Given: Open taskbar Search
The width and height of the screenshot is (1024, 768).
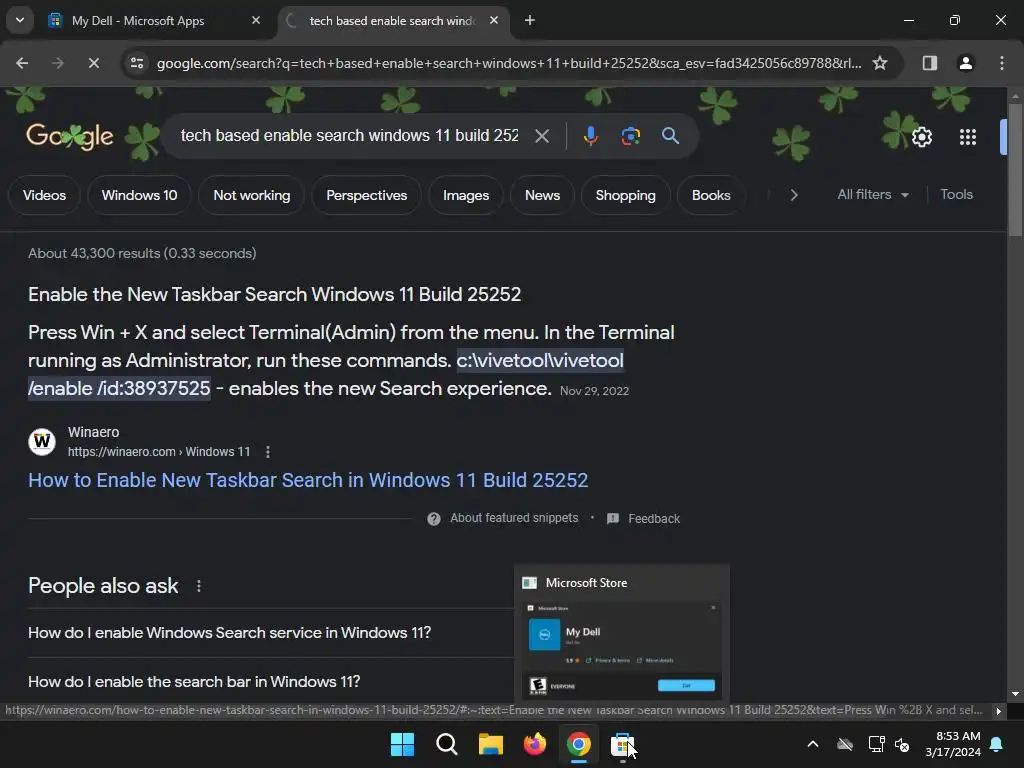Looking at the screenshot, I should click(x=447, y=744).
